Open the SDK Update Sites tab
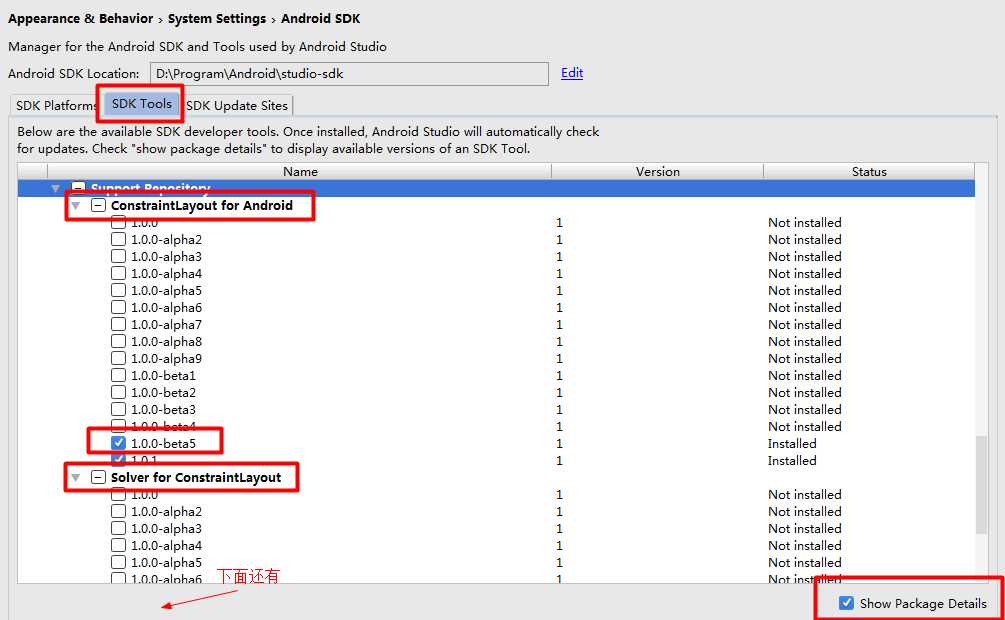Screen dimensions: 1005x620 (237, 106)
